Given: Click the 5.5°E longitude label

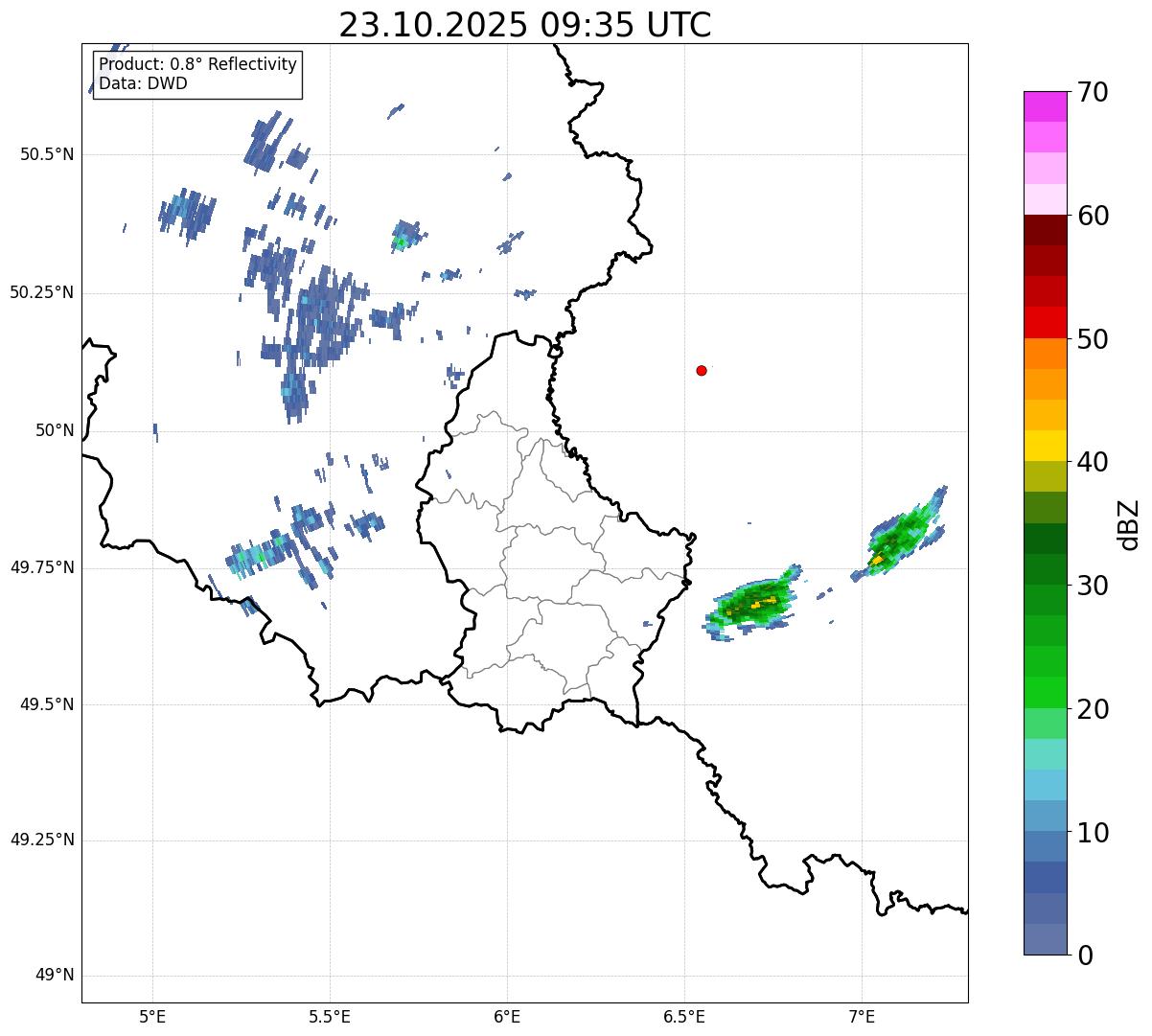Looking at the screenshot, I should click(330, 1017).
